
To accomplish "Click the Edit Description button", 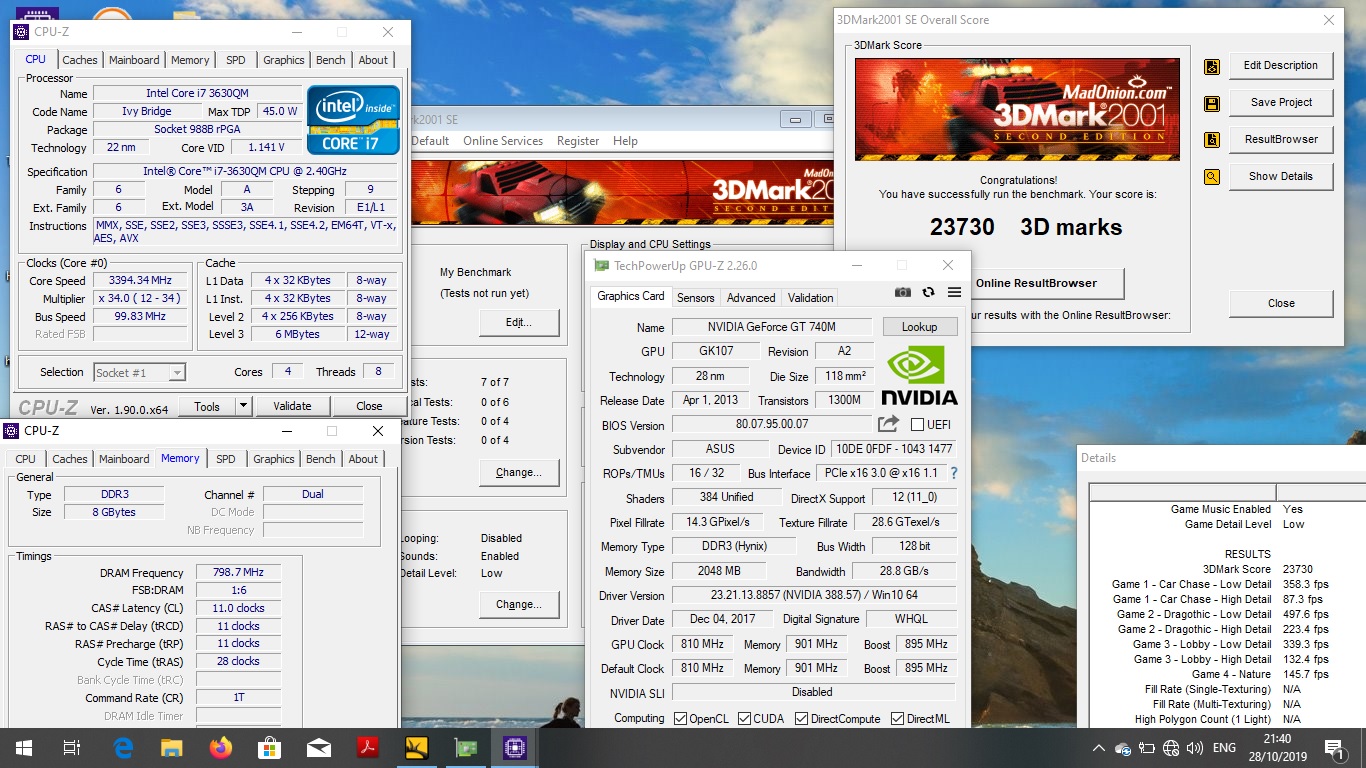I will pyautogui.click(x=1281, y=66).
